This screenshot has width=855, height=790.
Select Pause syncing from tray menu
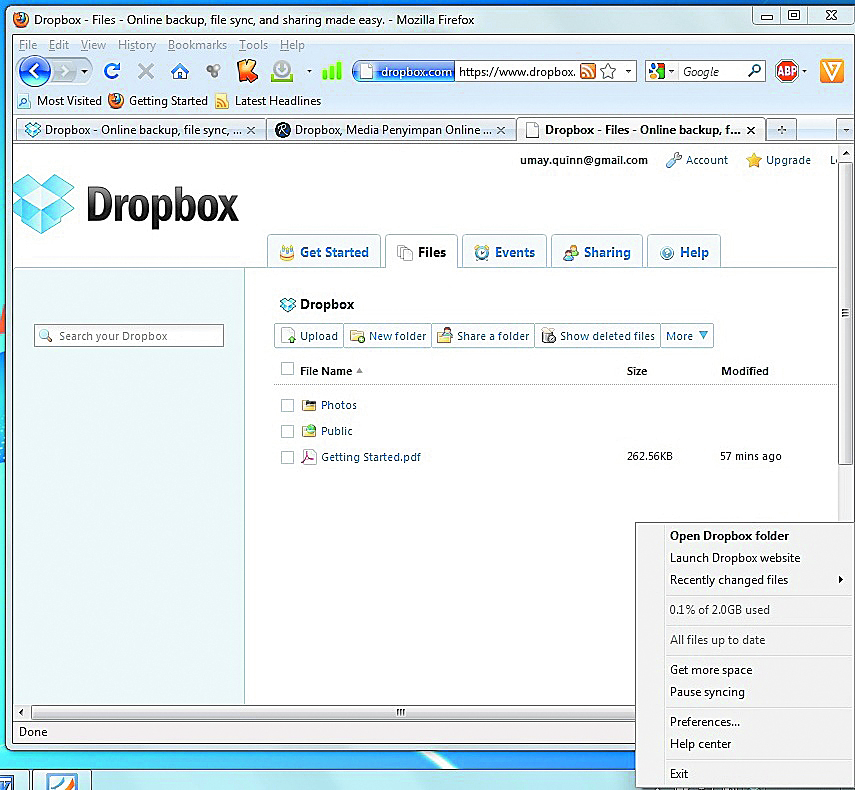click(x=707, y=692)
